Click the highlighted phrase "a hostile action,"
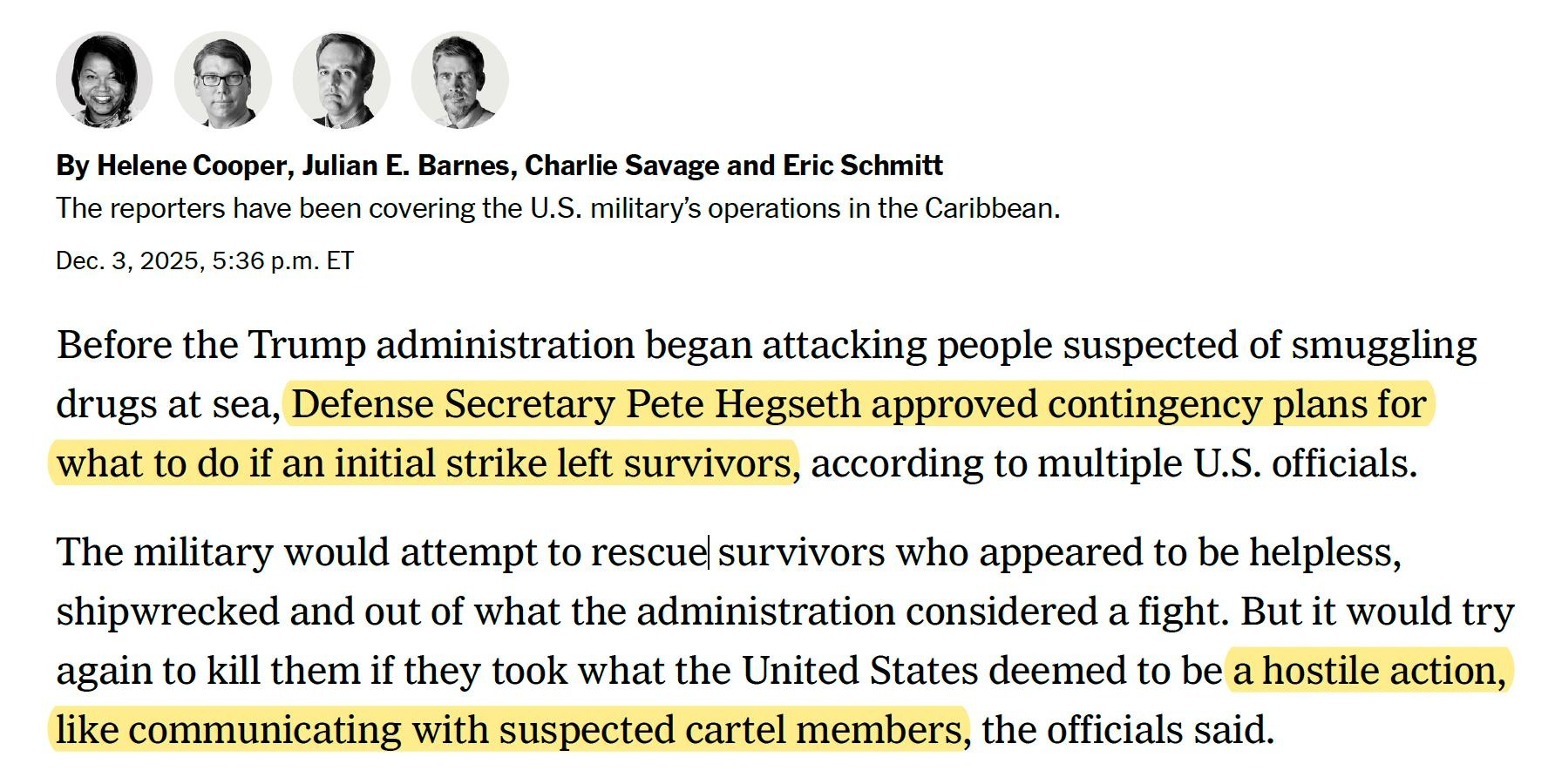1555x784 pixels. click(1368, 671)
